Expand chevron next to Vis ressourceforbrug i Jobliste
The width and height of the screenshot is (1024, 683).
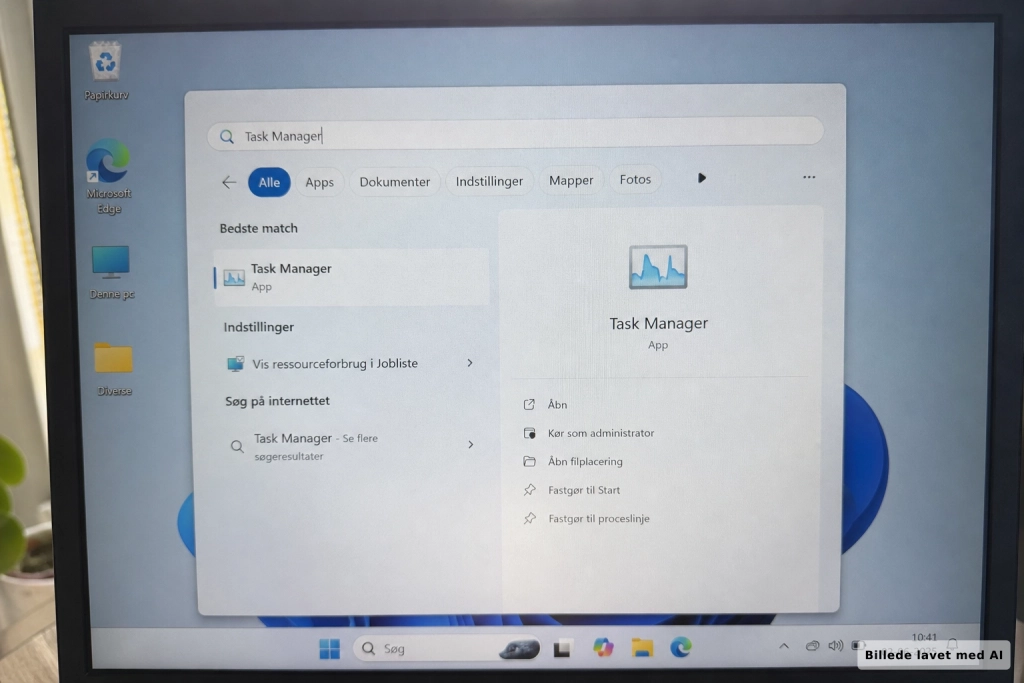(470, 363)
